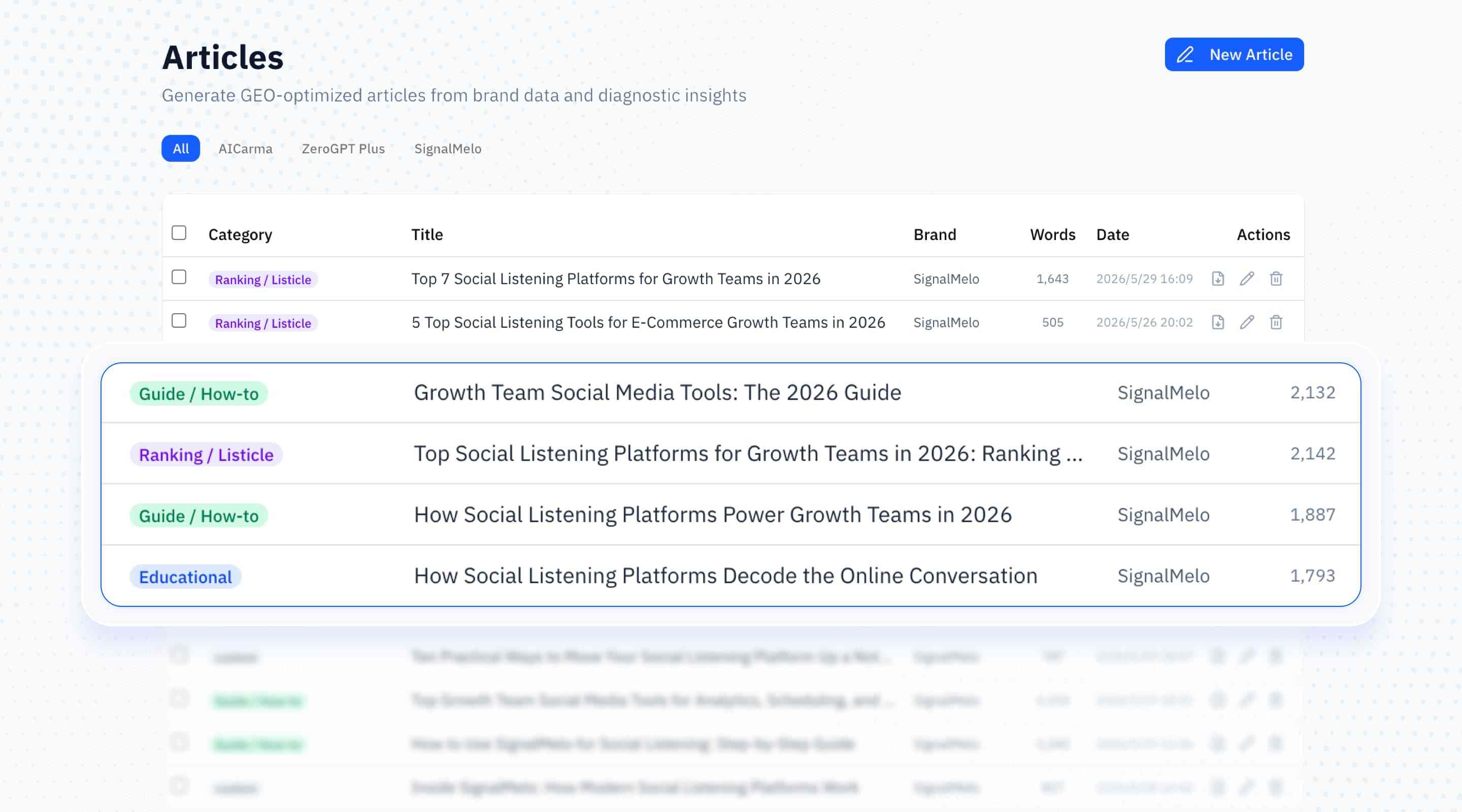The width and height of the screenshot is (1462, 812).
Task: Click the date 2026/5/26 20:02
Action: pyautogui.click(x=1144, y=322)
